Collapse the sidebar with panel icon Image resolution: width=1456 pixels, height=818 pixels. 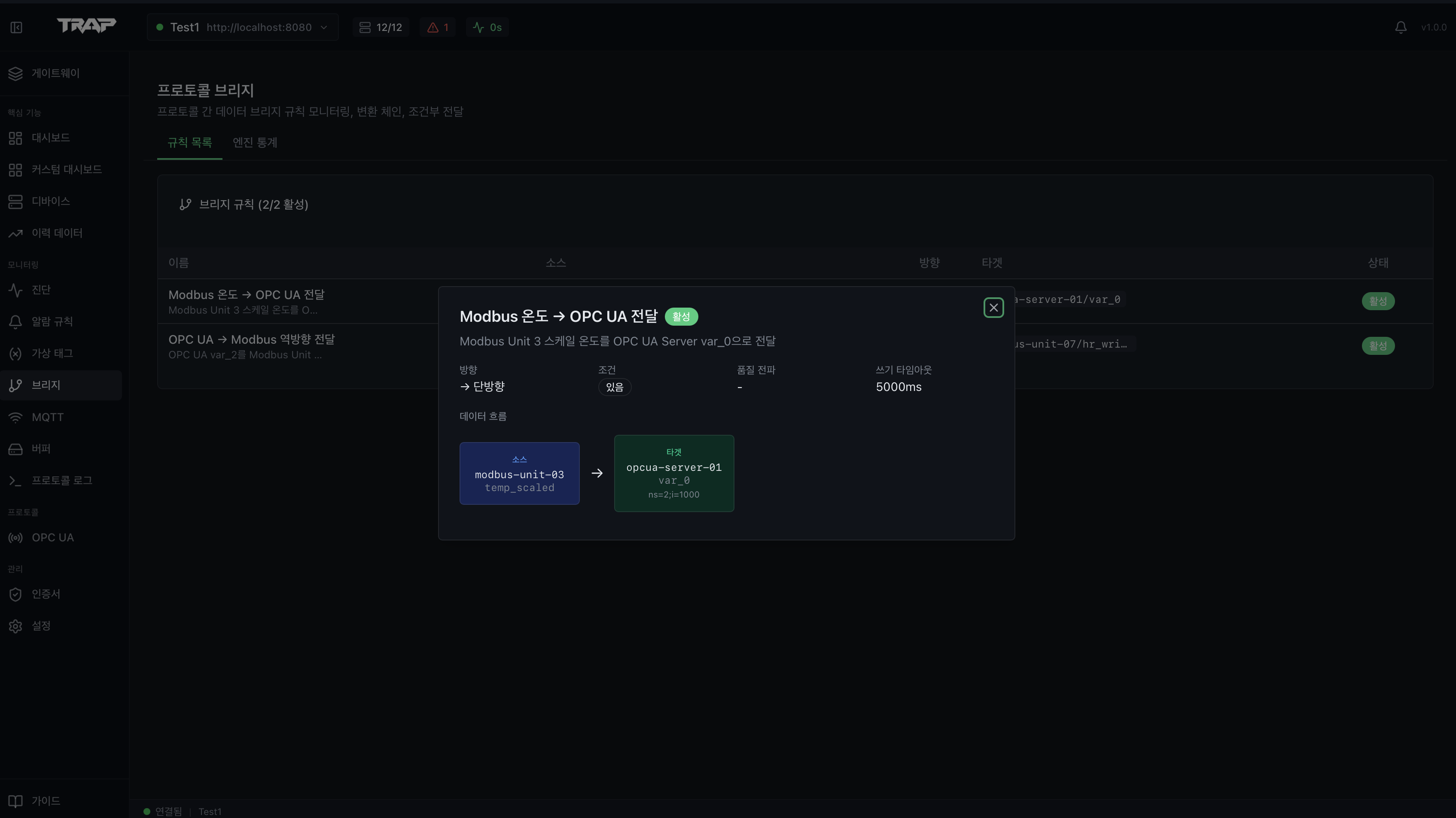point(16,27)
